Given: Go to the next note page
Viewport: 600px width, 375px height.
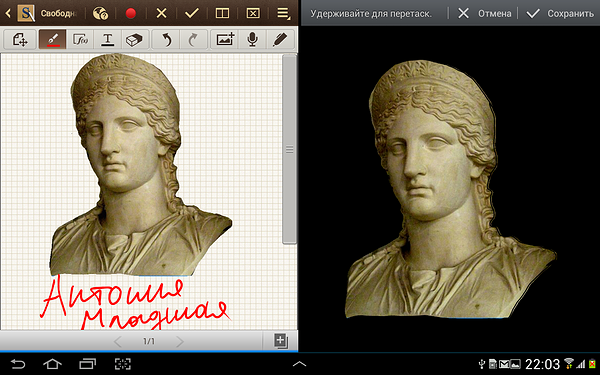Looking at the screenshot, I should (x=179, y=341).
